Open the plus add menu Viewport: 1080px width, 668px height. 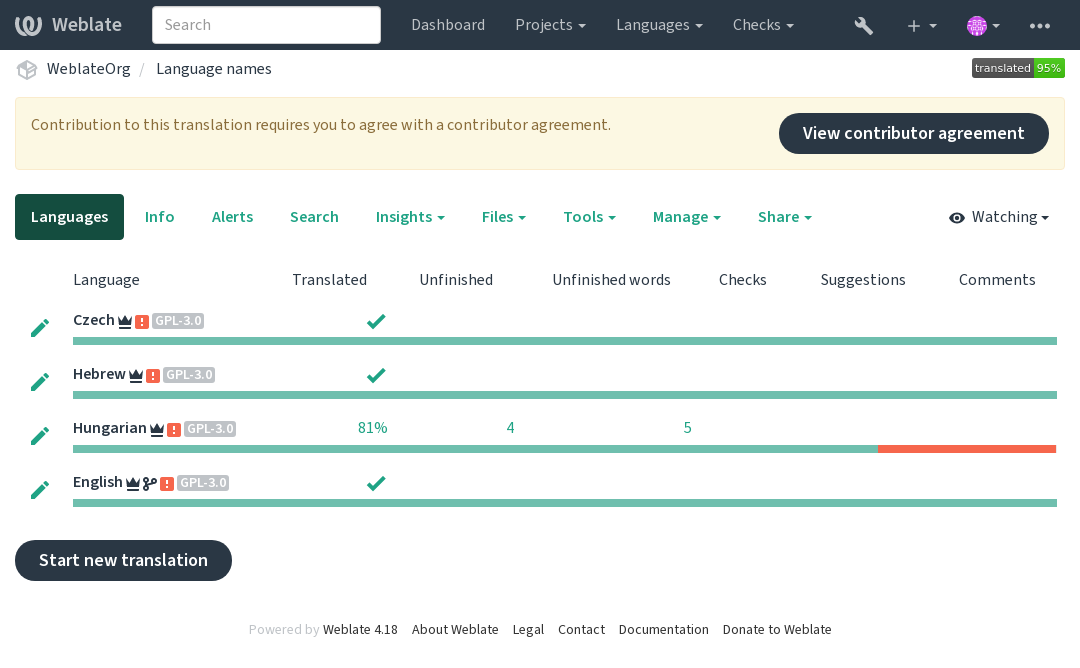922,25
